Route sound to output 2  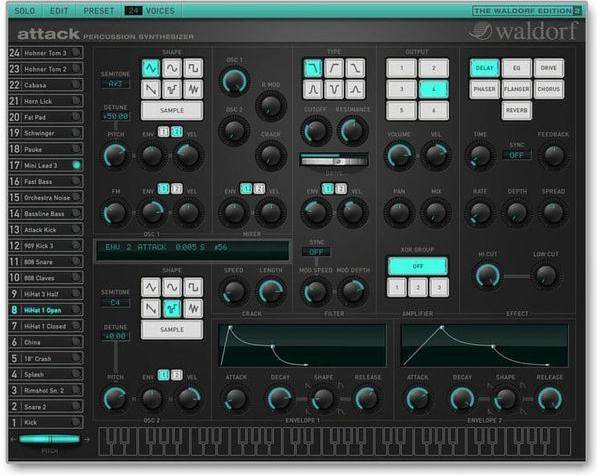point(434,68)
